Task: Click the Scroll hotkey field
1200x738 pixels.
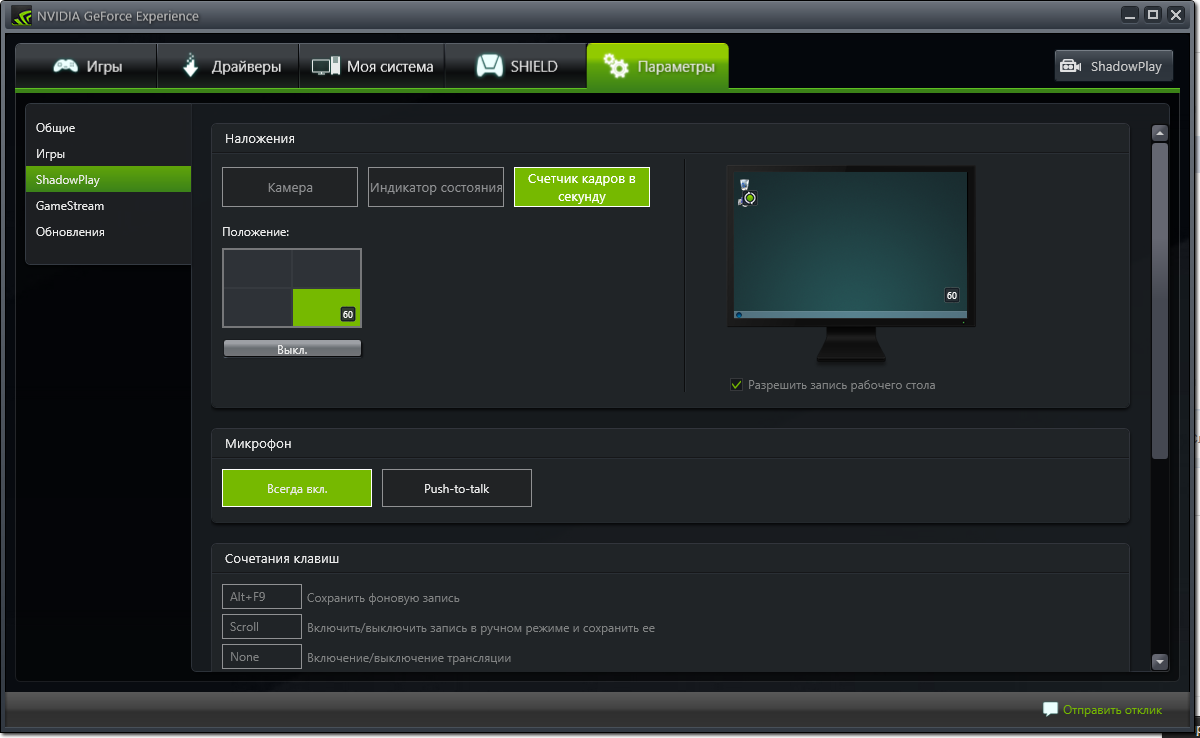Action: click(x=262, y=627)
